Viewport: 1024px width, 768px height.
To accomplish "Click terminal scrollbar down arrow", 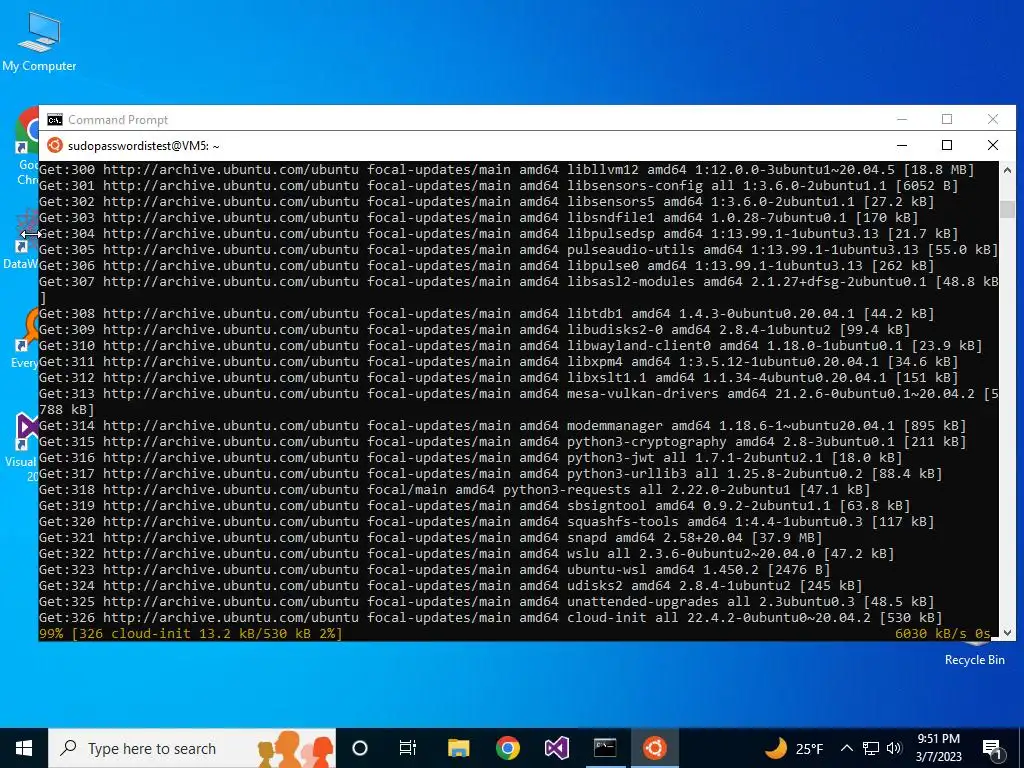I will (1007, 632).
